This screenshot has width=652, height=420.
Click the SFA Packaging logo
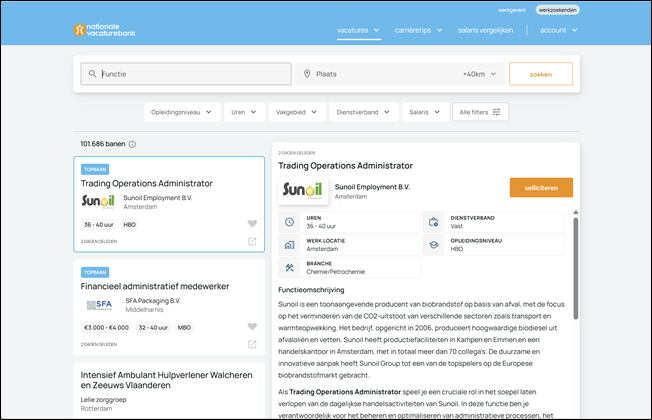click(x=99, y=305)
